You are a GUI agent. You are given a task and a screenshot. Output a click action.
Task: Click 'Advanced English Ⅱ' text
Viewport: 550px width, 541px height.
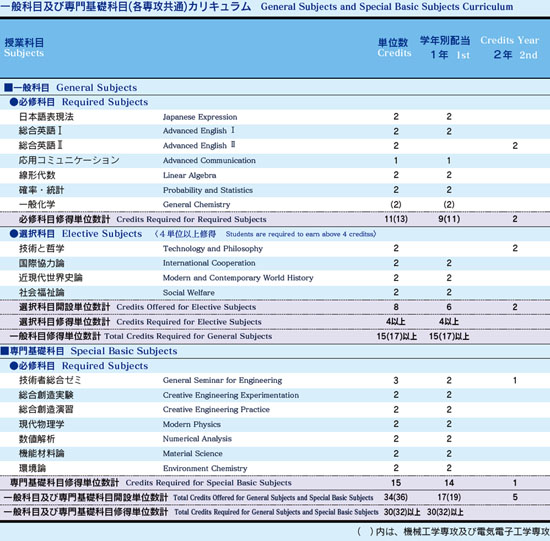199,145
